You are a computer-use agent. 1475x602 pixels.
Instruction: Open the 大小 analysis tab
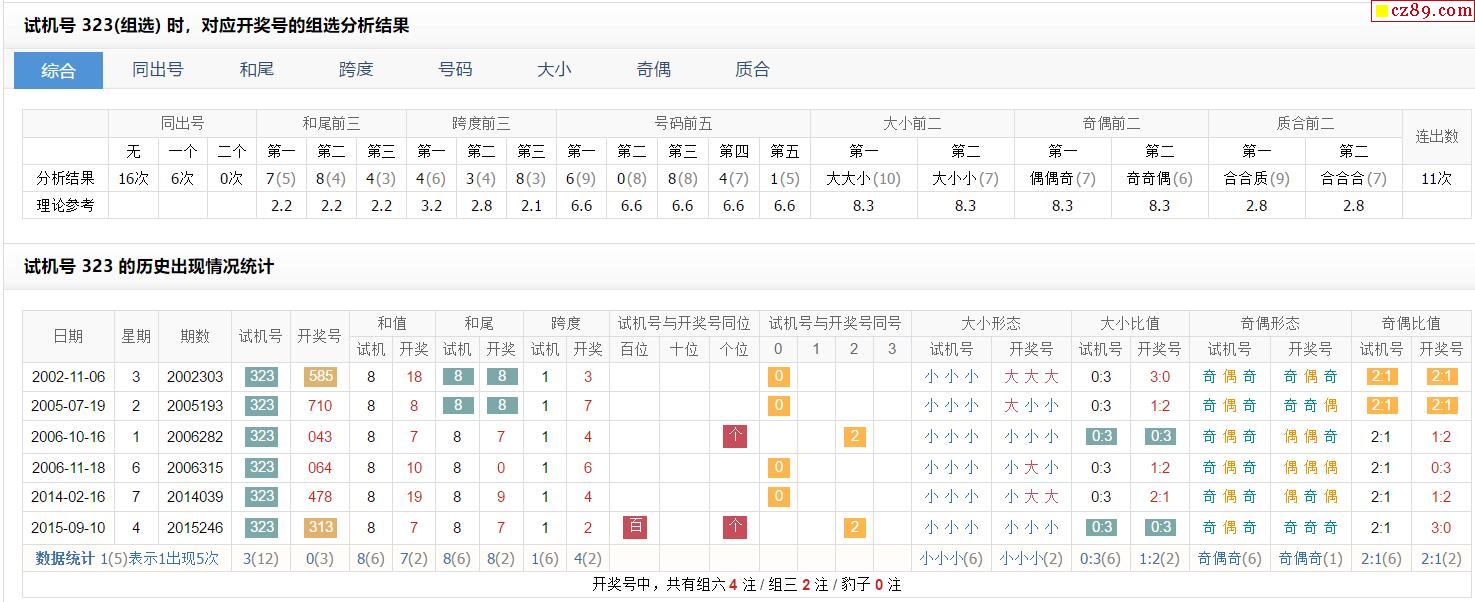(554, 70)
